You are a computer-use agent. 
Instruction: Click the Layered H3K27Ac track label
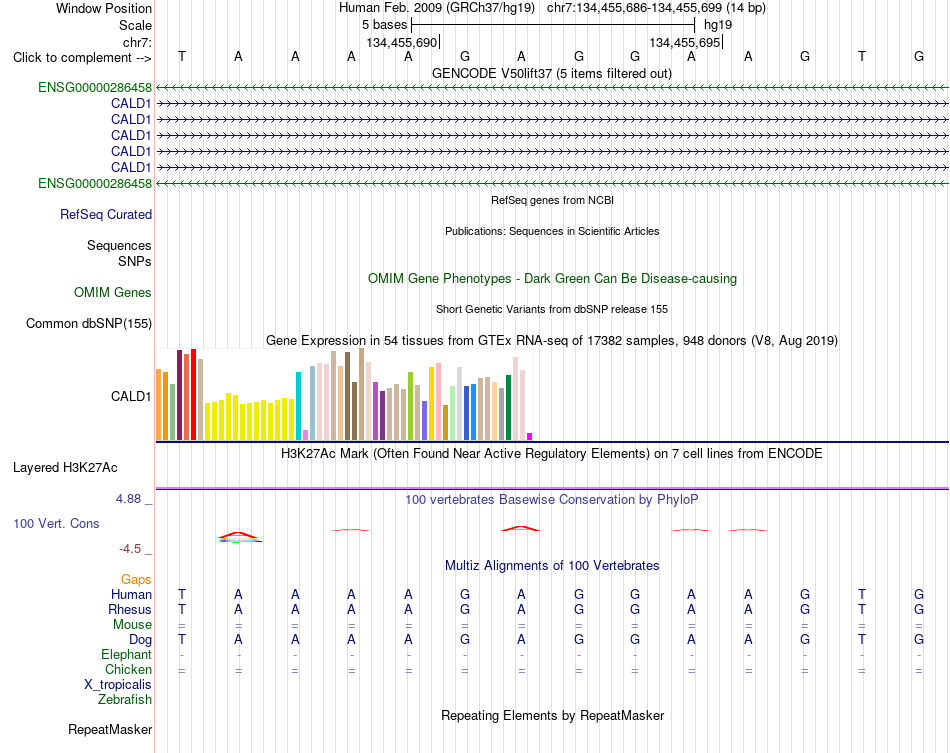pyautogui.click(x=65, y=468)
